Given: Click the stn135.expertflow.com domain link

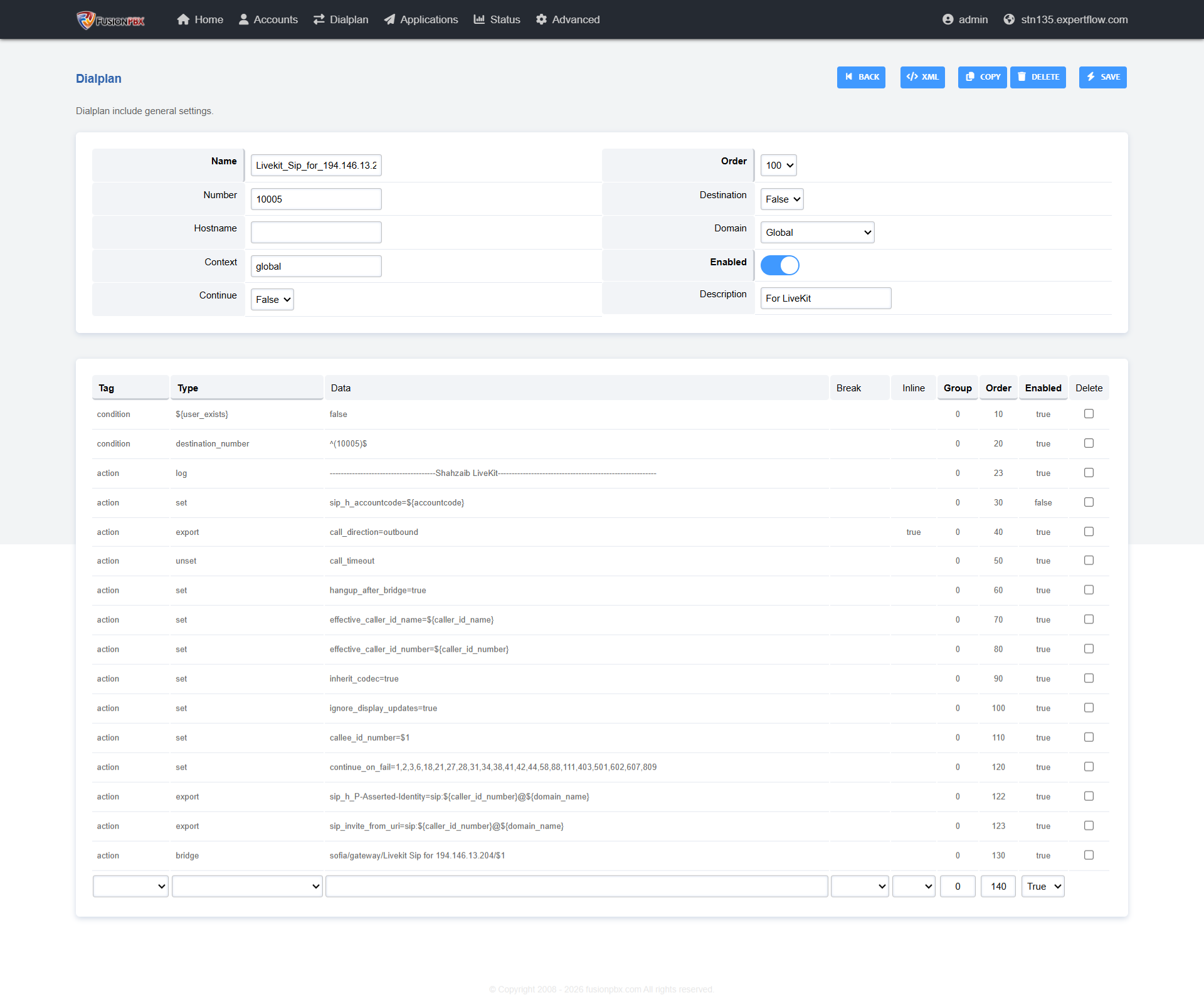Looking at the screenshot, I should 1074,19.
